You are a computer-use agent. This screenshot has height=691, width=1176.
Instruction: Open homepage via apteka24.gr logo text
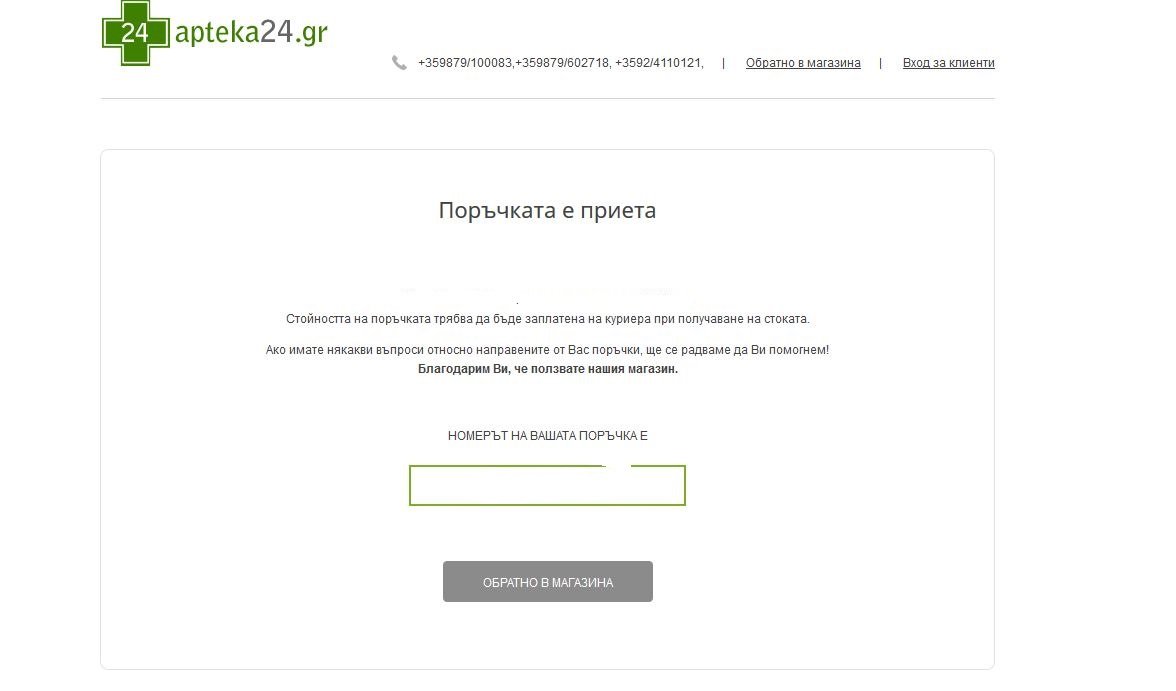tap(251, 32)
